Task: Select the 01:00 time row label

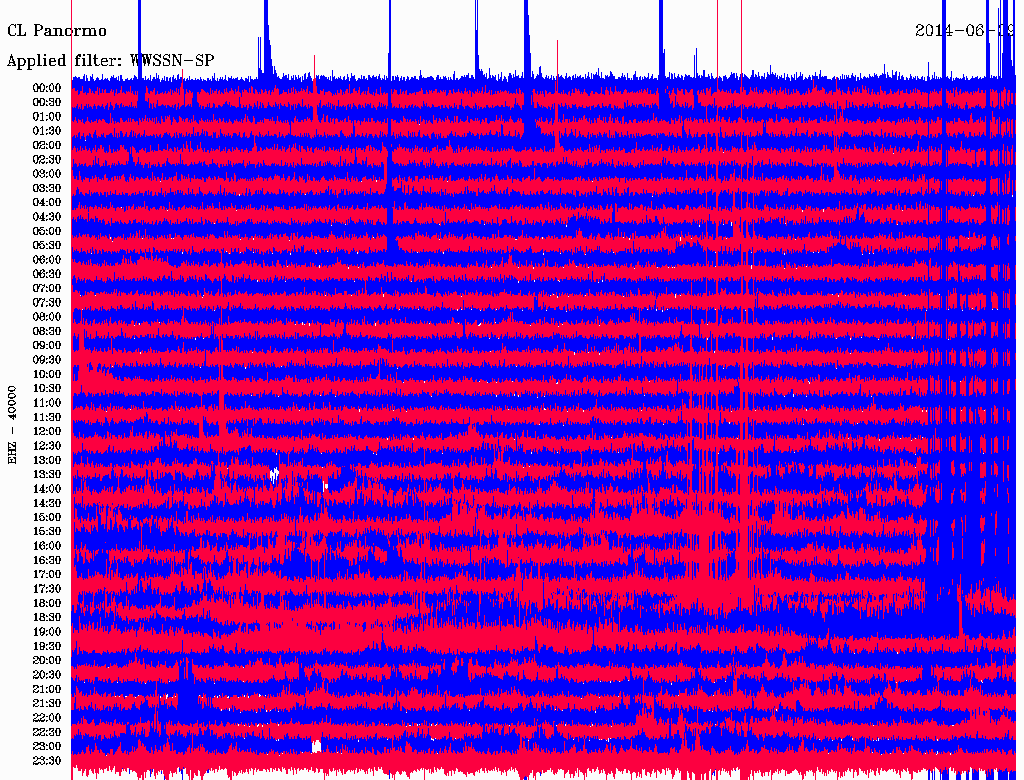Action: click(47, 116)
